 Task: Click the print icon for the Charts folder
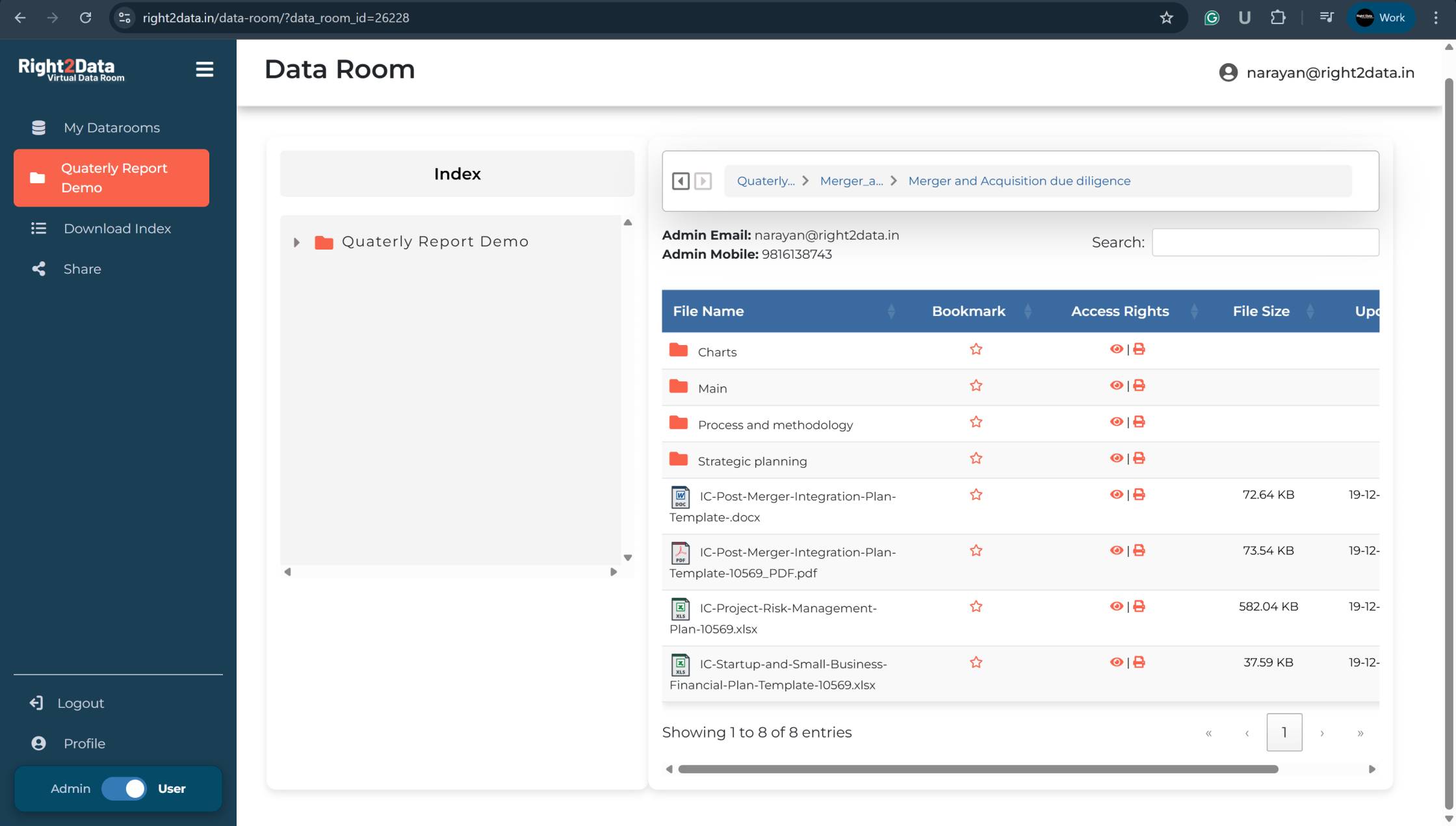pos(1139,349)
